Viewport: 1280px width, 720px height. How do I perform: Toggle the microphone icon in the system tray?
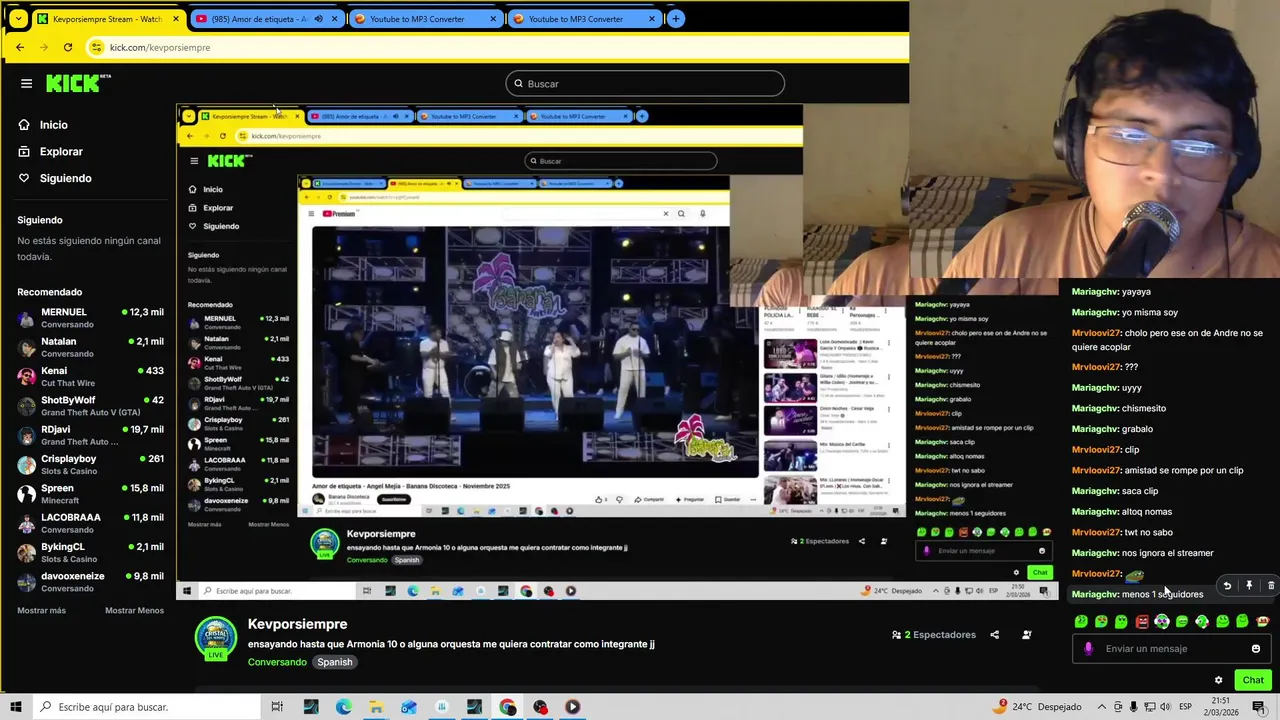(1134, 707)
